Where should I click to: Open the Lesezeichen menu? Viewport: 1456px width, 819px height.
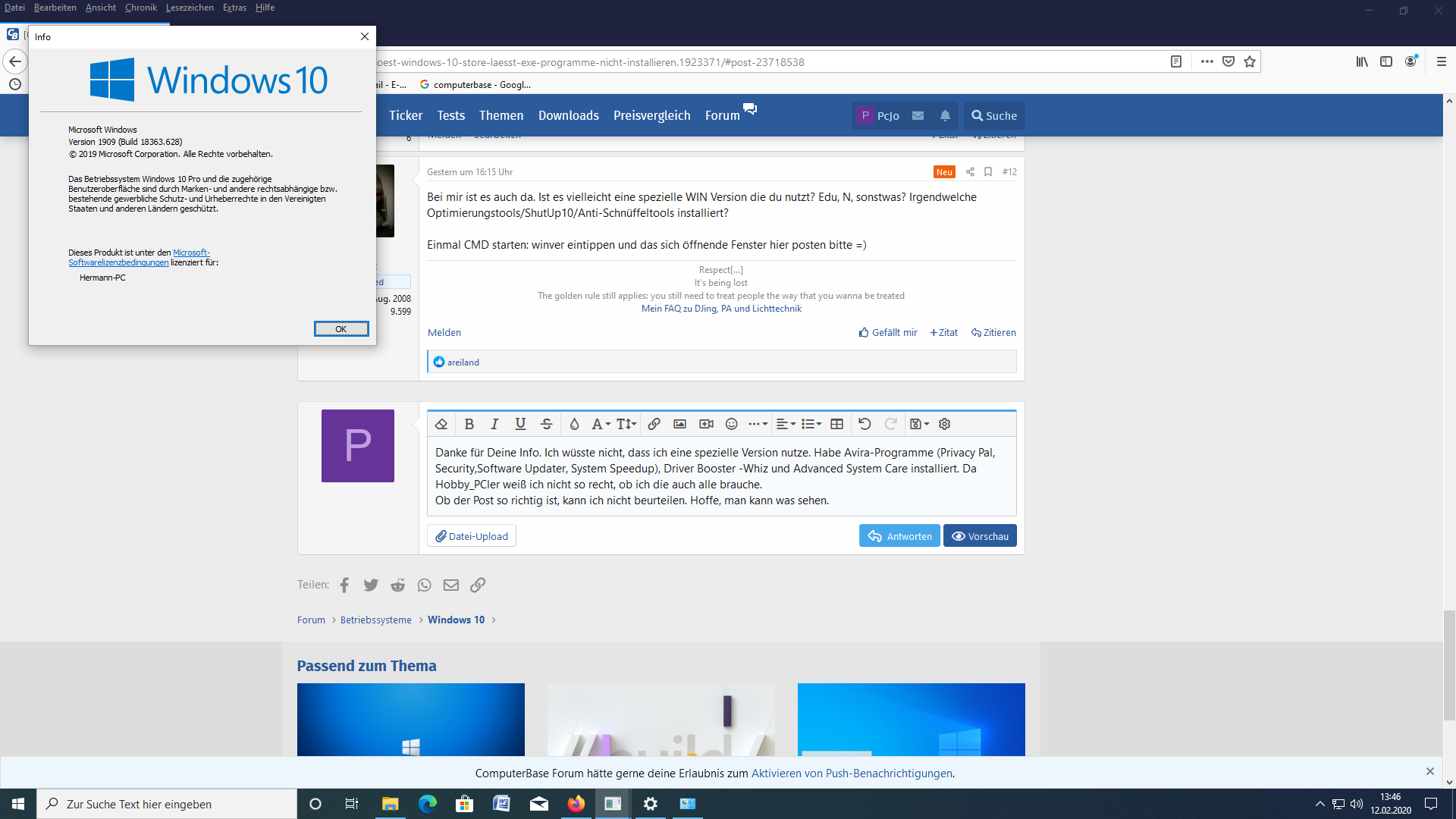pyautogui.click(x=190, y=8)
